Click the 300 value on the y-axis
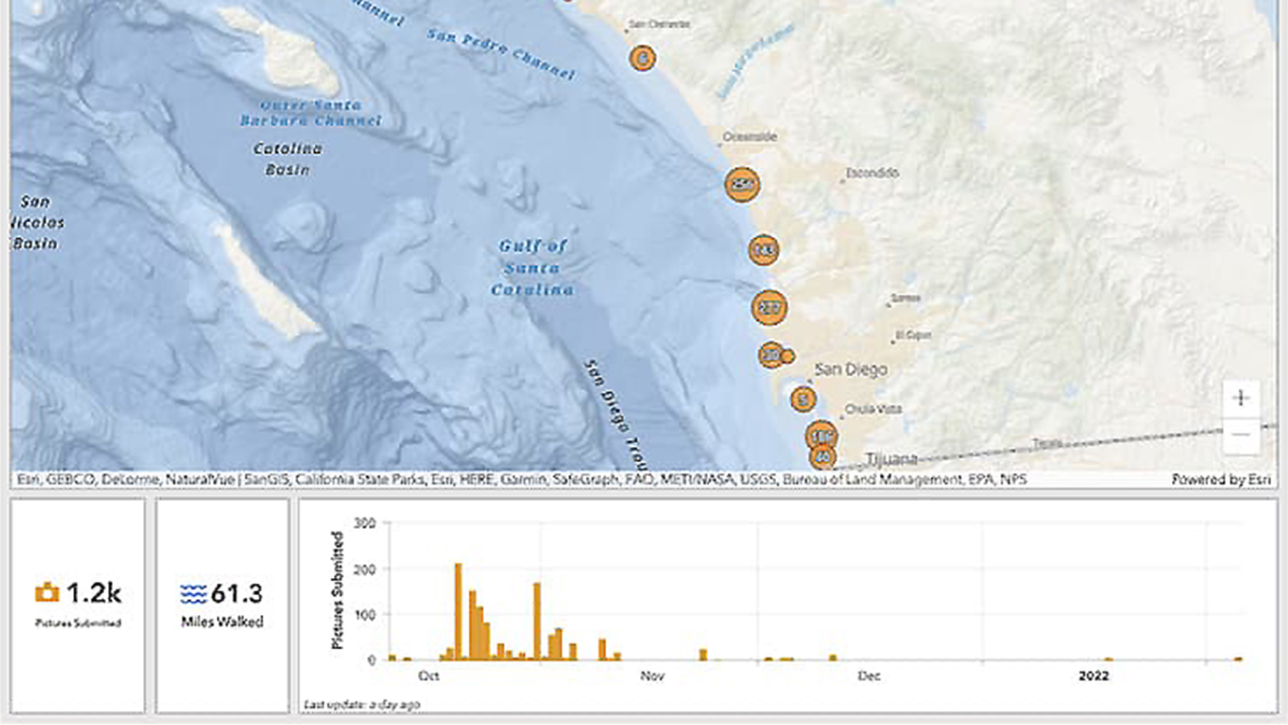Image resolution: width=1288 pixels, height=725 pixels. tap(365, 523)
